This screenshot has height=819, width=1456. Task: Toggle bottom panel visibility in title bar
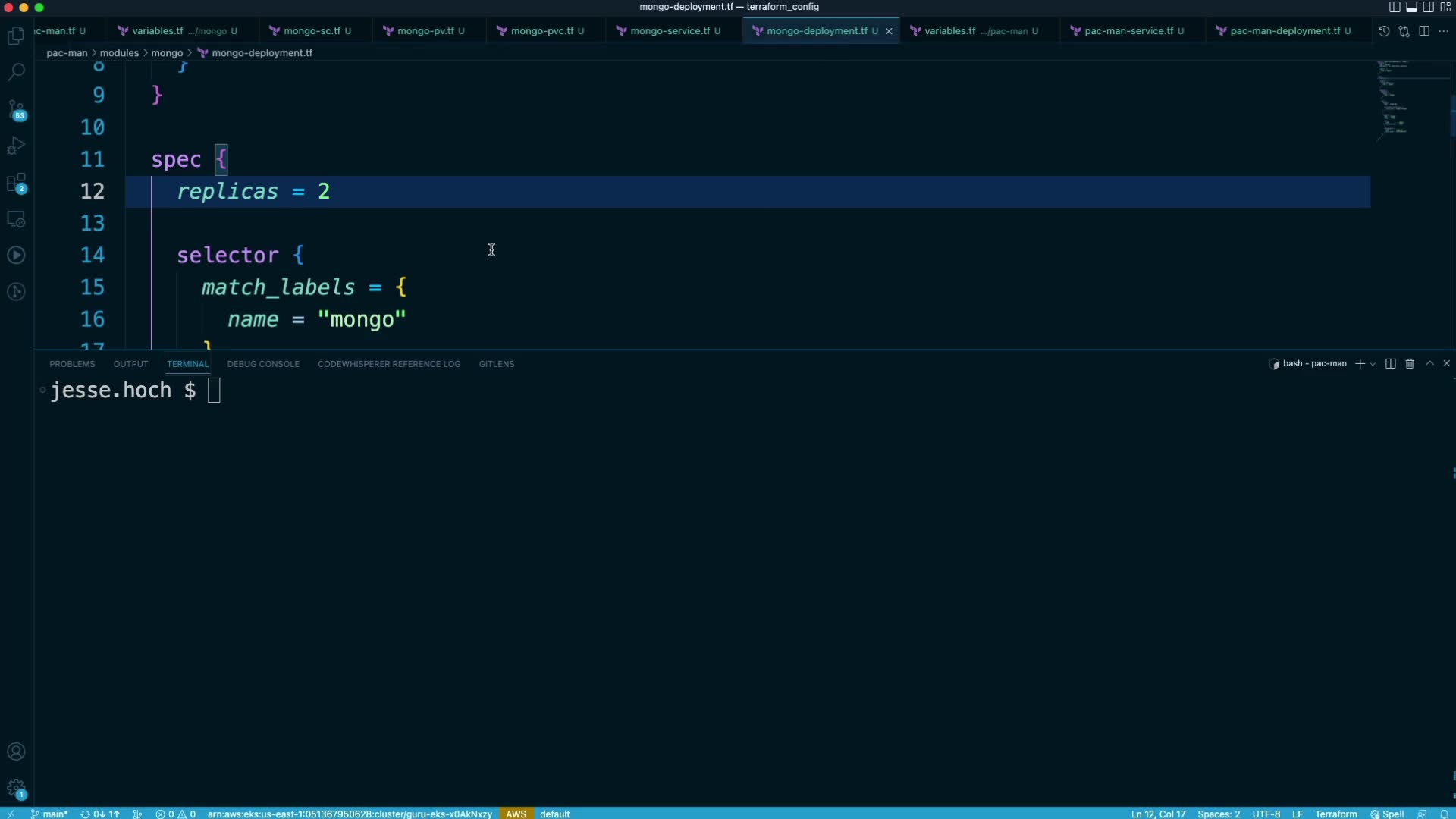1411,7
